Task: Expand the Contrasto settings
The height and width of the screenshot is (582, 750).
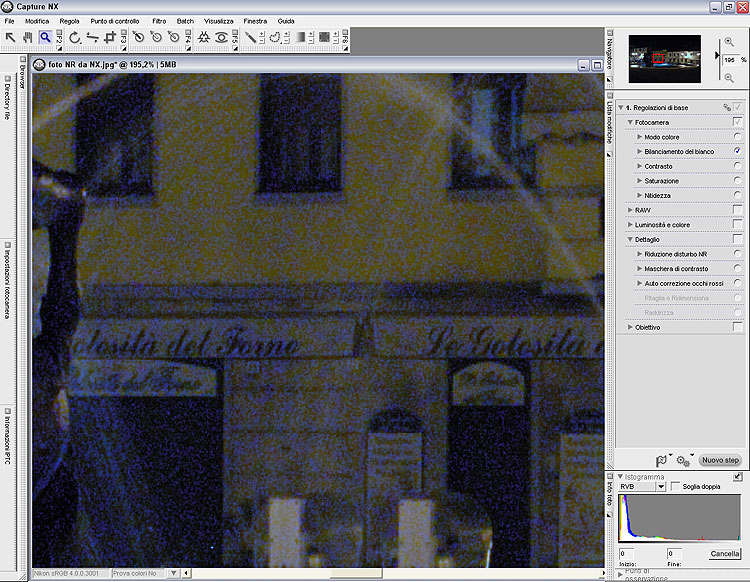Action: 640,166
